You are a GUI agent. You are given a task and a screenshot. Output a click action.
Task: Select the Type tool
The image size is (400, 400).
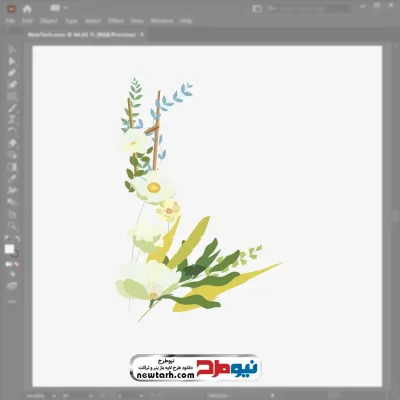[12, 120]
